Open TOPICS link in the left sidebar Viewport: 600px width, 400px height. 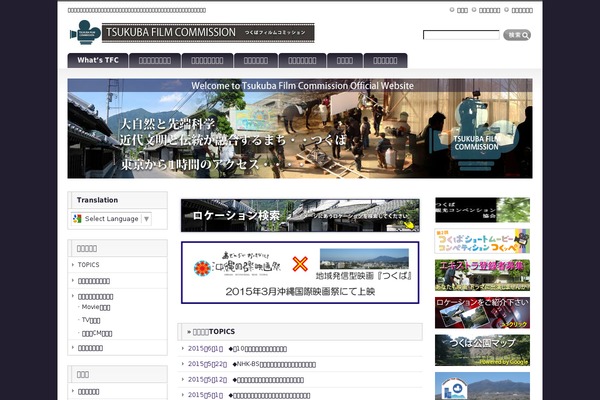pyautogui.click(x=88, y=265)
